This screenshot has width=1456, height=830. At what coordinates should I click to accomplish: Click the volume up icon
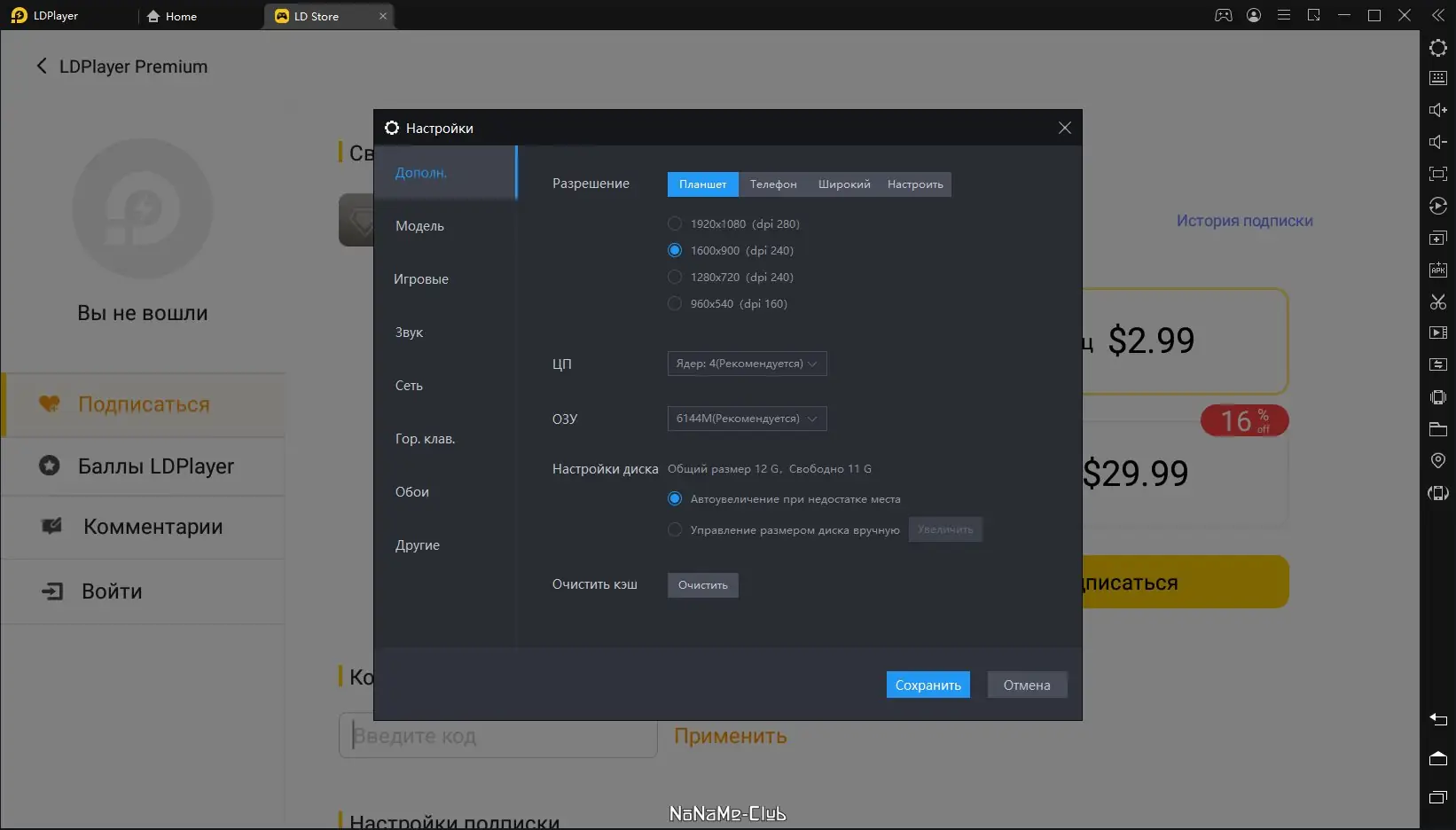1438,110
